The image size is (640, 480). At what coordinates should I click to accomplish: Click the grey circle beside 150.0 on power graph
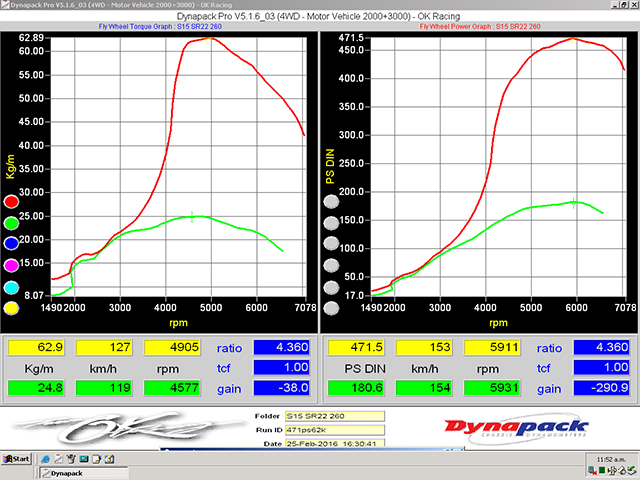331,223
